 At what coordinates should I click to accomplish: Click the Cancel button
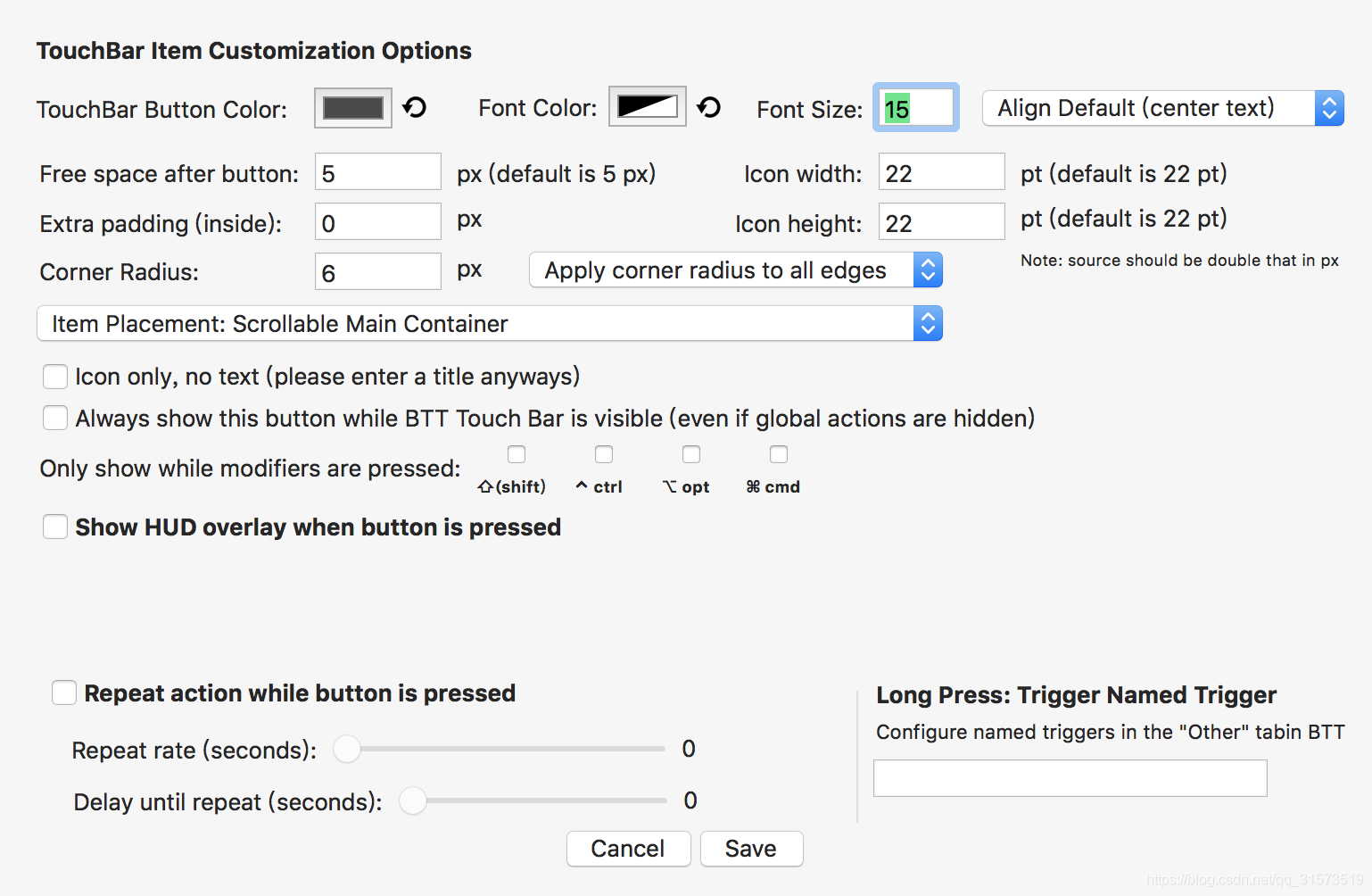(x=628, y=849)
